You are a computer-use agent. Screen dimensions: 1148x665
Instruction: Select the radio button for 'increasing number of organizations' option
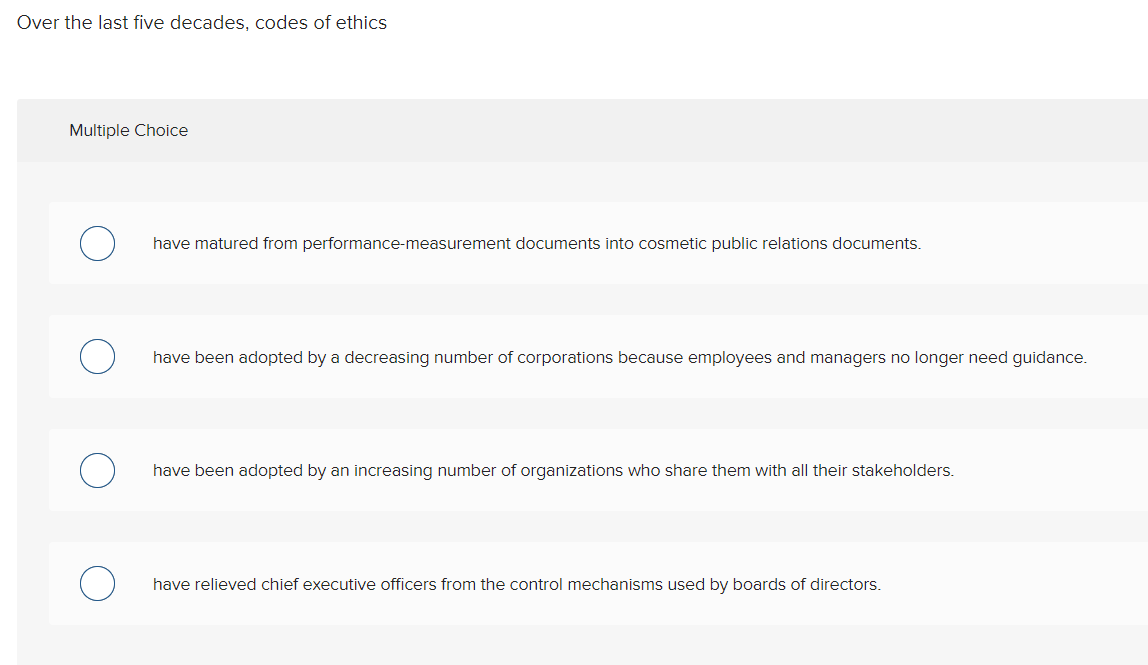click(97, 470)
